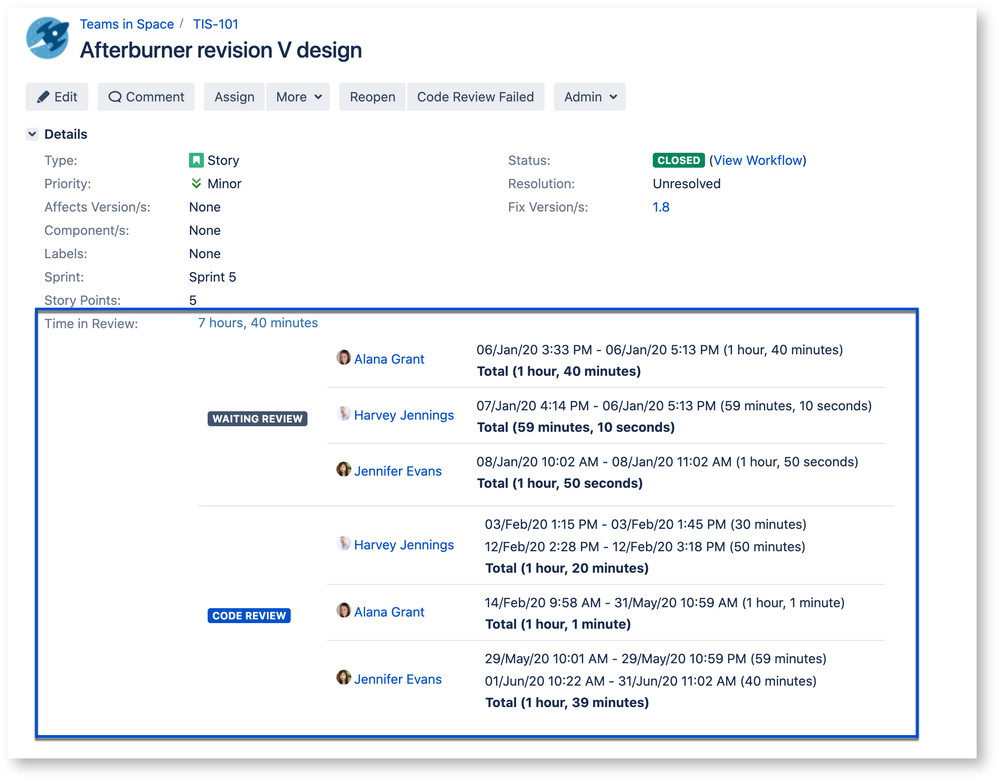
Task: Click the 14/Feb/20 9:58 AM time entry
Action: point(665,603)
